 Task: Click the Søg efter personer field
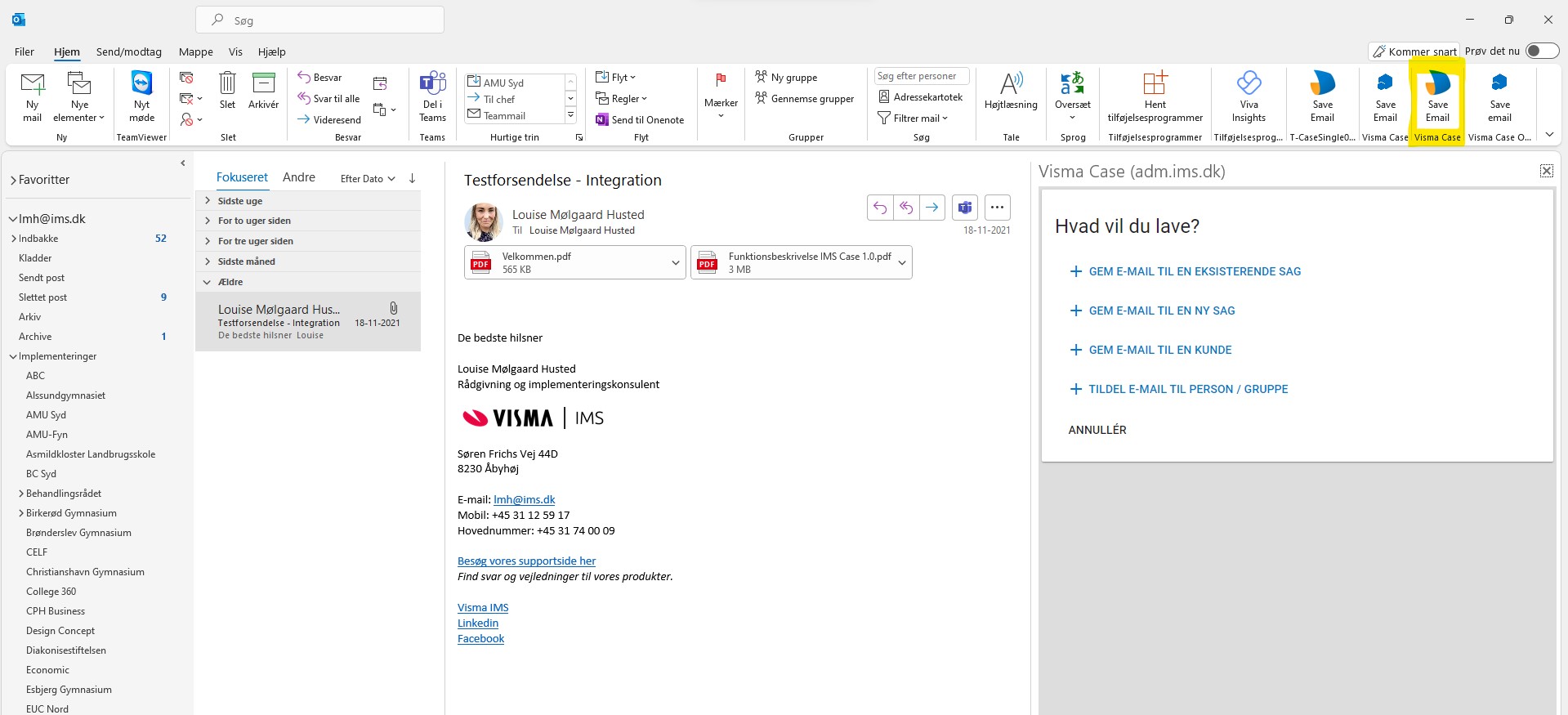point(922,76)
